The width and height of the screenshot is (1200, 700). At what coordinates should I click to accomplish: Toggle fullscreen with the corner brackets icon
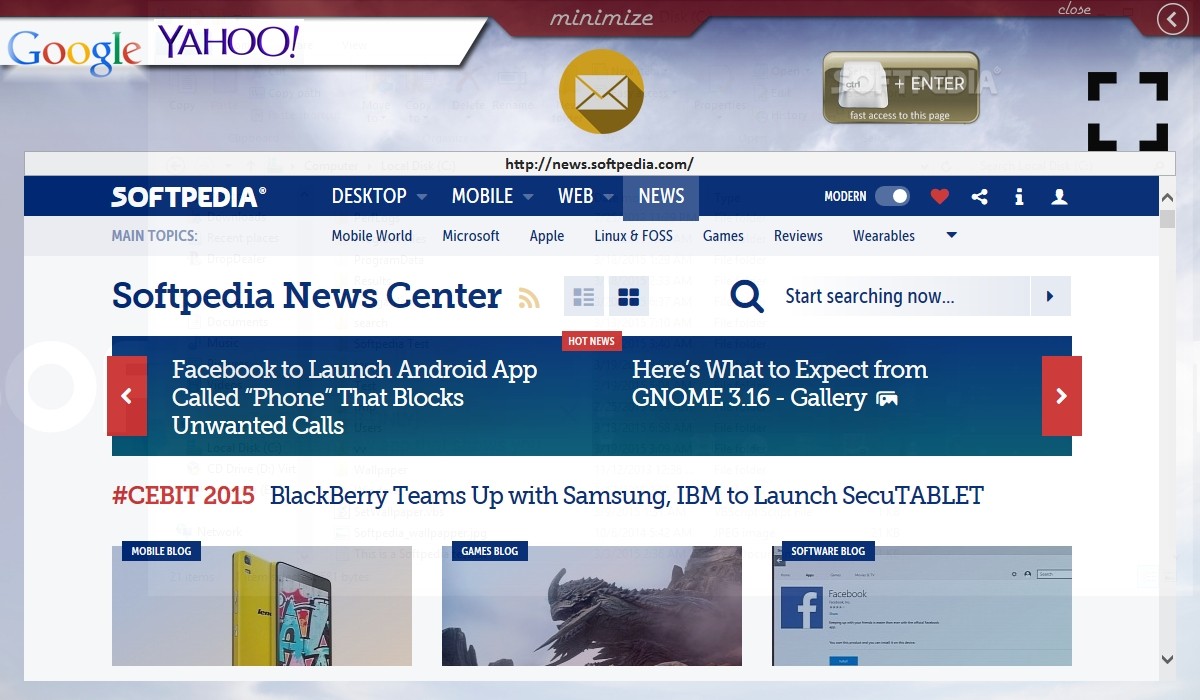1128,112
